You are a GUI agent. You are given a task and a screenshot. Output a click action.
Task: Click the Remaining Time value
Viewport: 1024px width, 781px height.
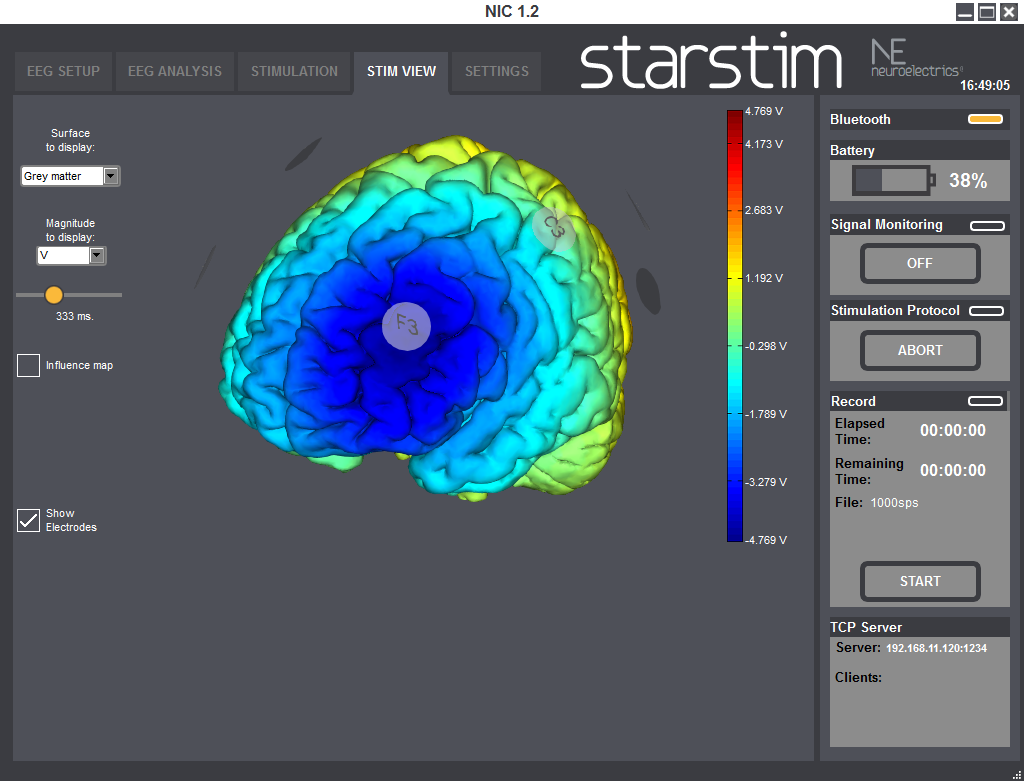[x=953, y=470]
